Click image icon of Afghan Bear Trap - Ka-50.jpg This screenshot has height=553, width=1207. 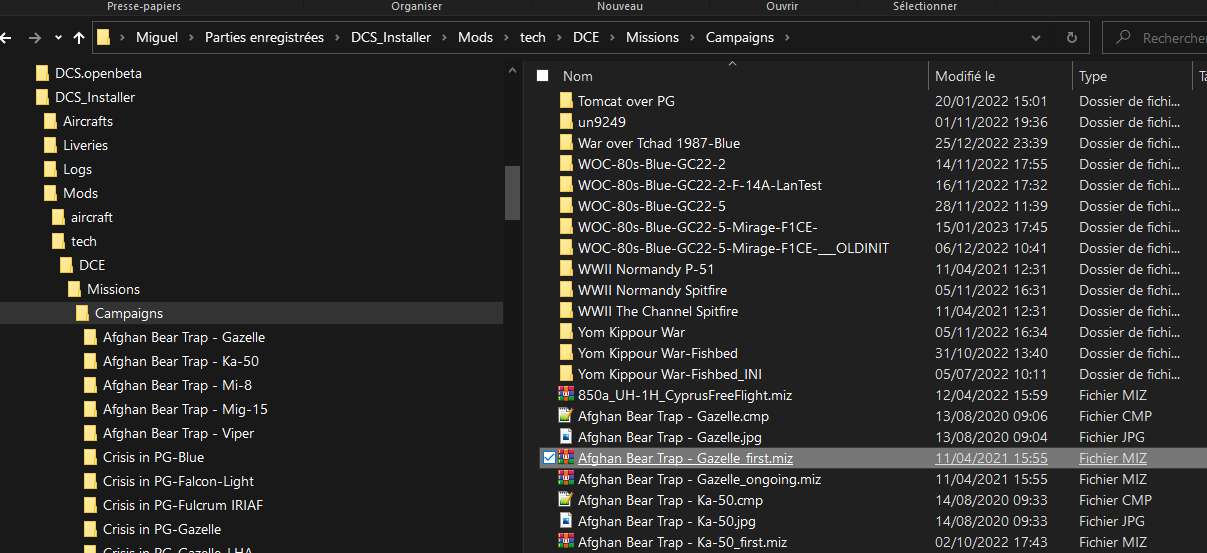coord(566,521)
